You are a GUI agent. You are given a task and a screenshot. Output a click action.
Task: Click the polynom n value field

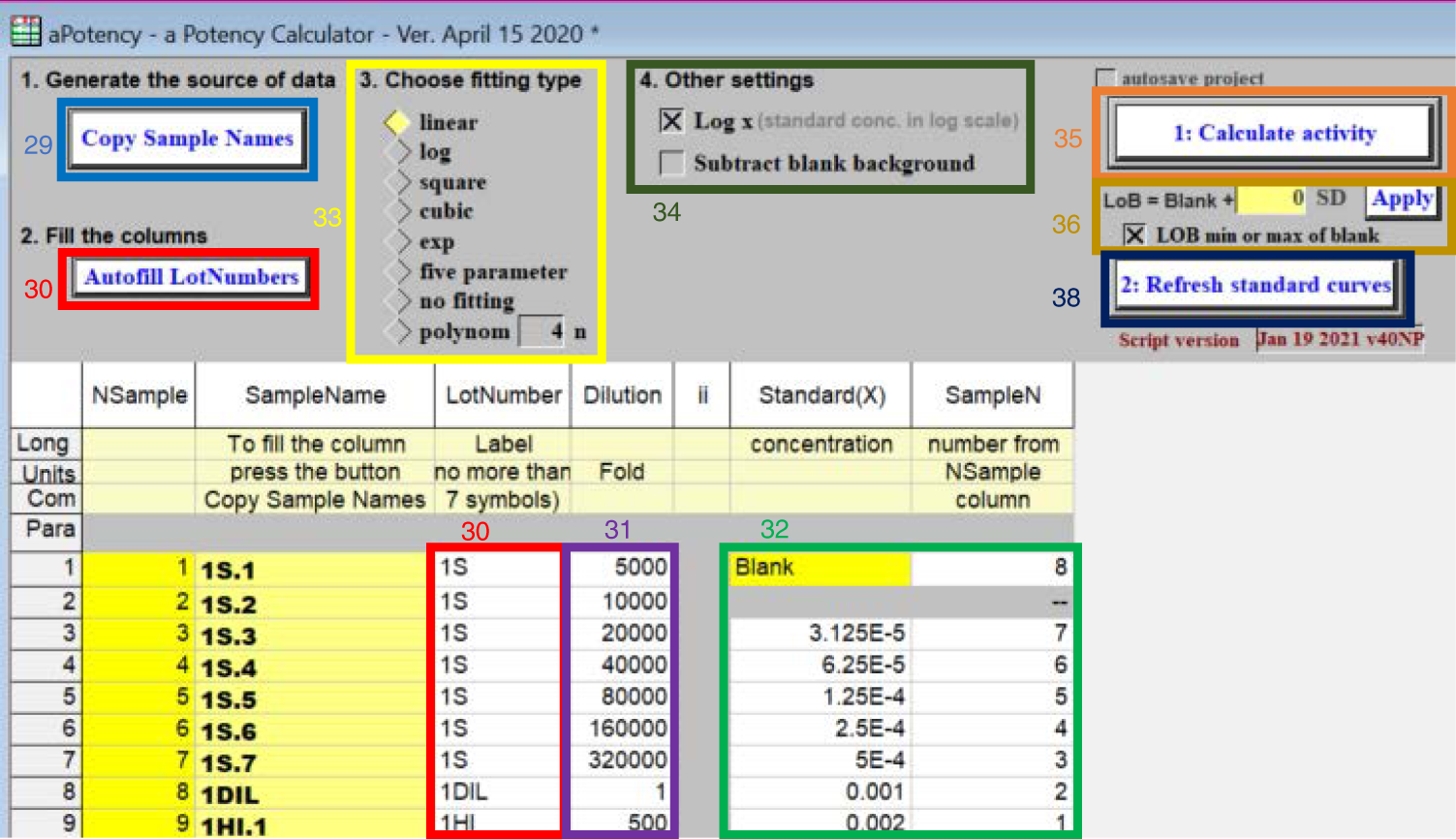[542, 331]
